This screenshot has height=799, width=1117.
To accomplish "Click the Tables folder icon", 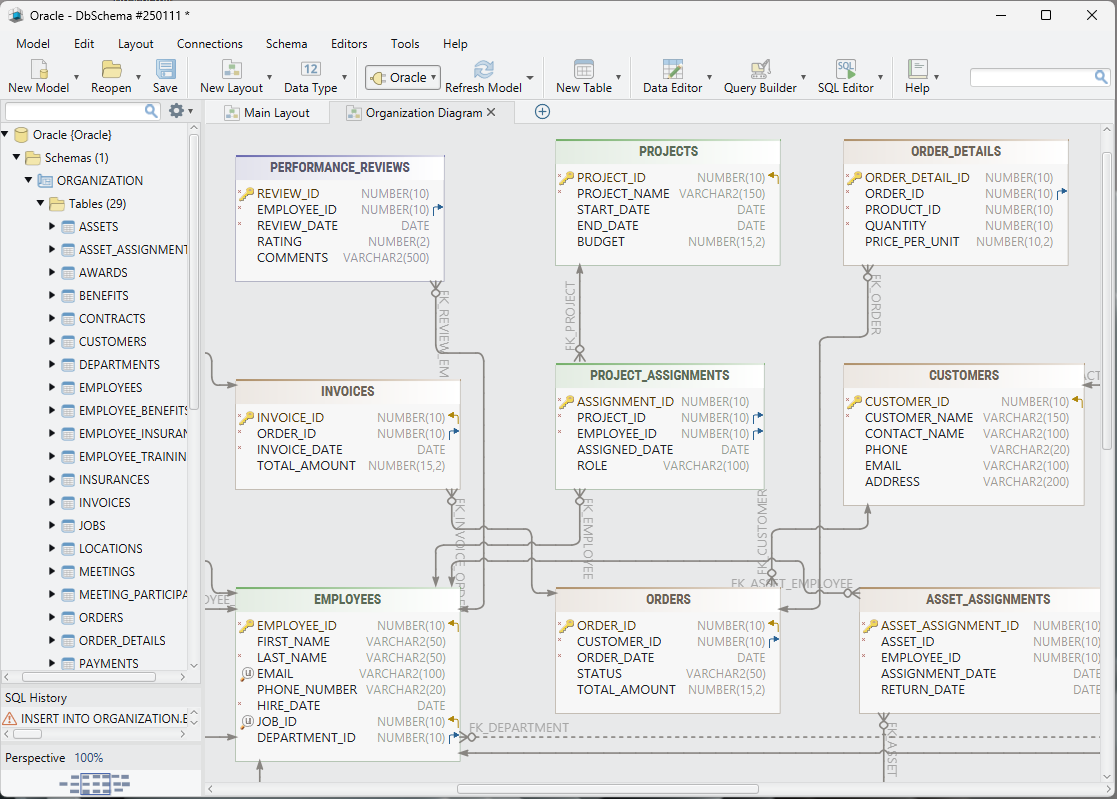I will pyautogui.click(x=57, y=204).
